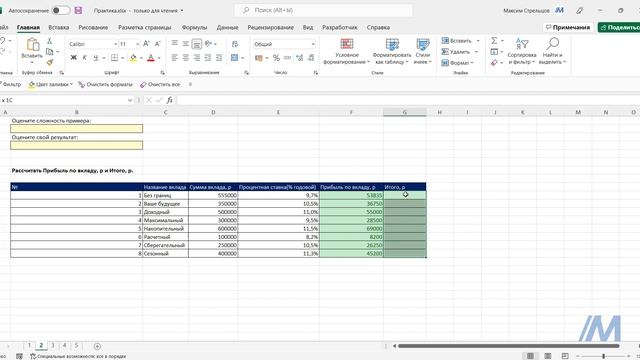Open the Insert (Вставка) ribbon tab
The height and width of the screenshot is (360, 640).
[58, 27]
